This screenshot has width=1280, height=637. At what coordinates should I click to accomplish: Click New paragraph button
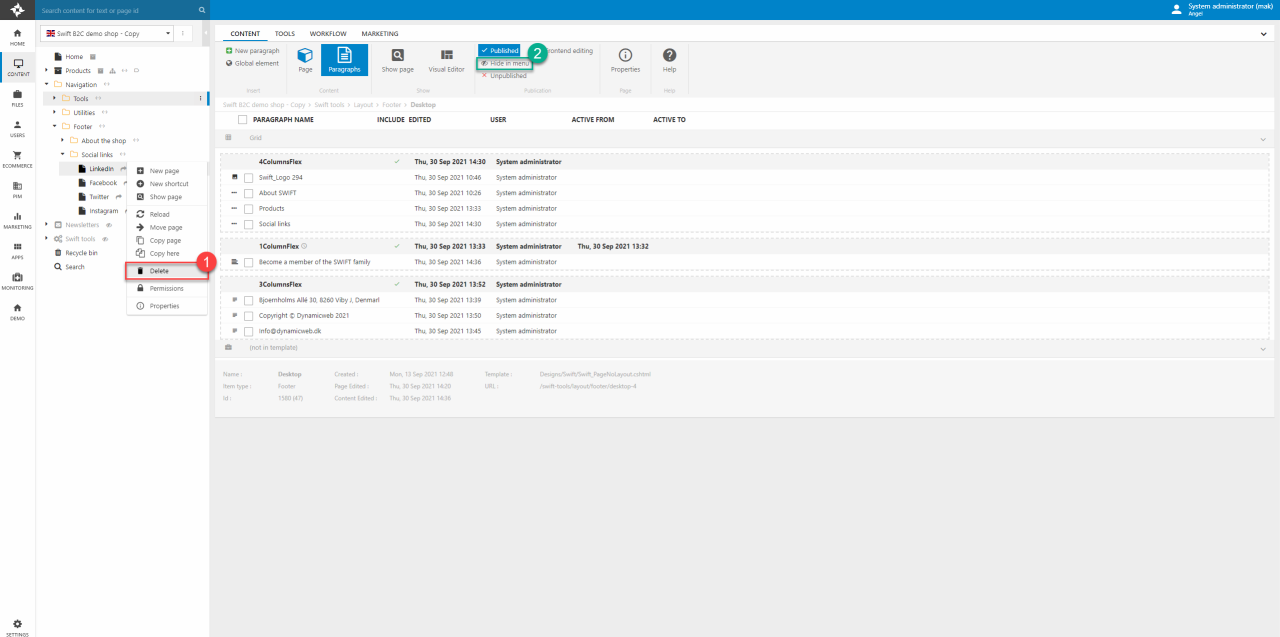[x=253, y=51]
